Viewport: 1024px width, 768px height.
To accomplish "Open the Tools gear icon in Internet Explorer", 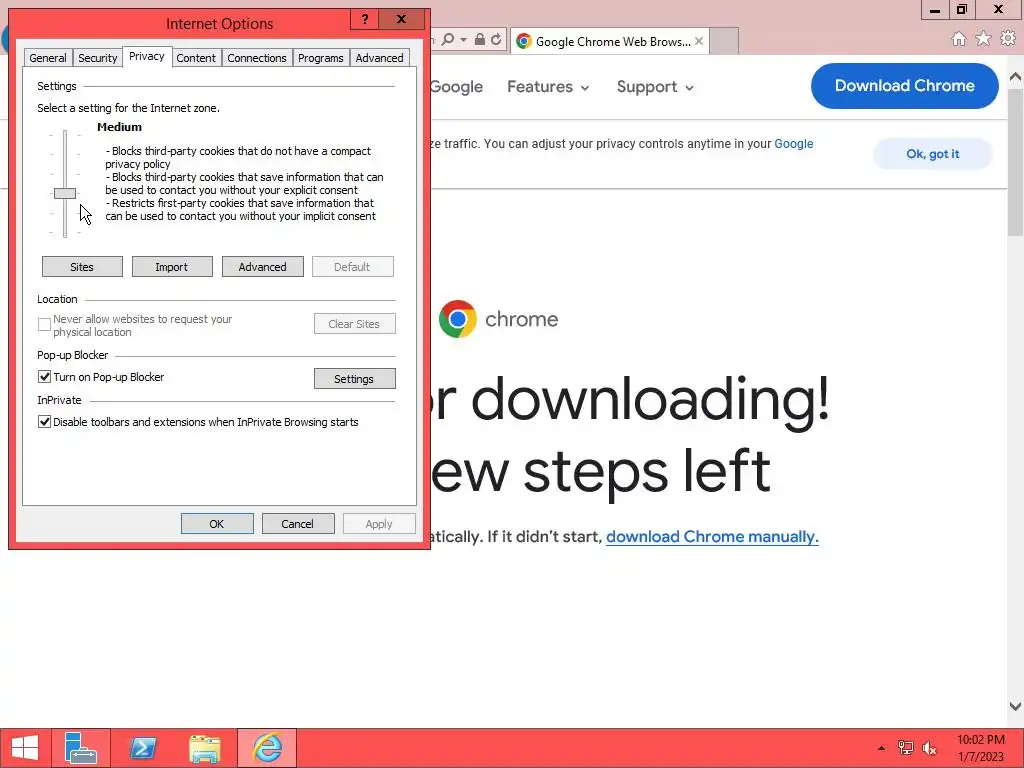I will pyautogui.click(x=1008, y=39).
